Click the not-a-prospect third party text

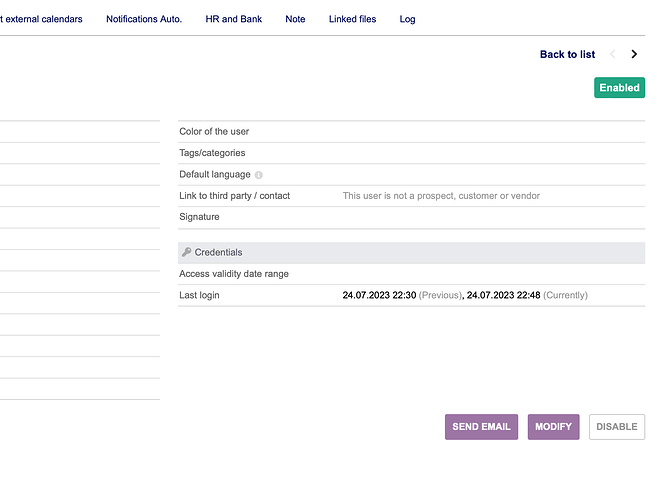pyautogui.click(x=441, y=195)
